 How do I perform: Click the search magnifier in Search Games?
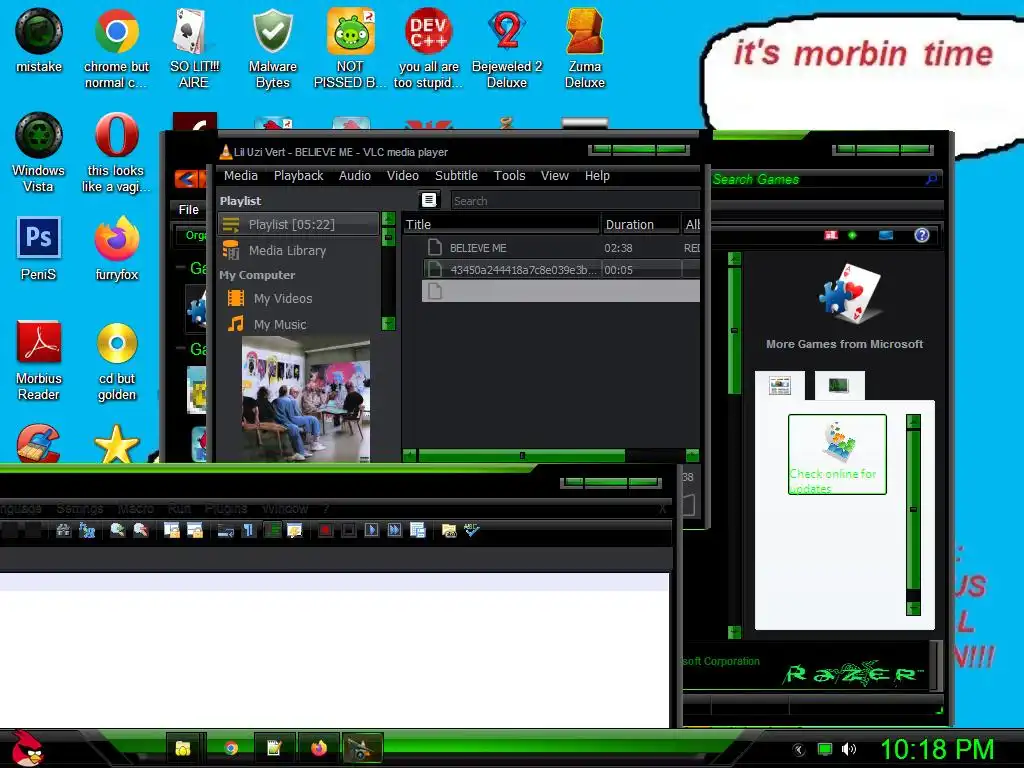click(x=931, y=179)
